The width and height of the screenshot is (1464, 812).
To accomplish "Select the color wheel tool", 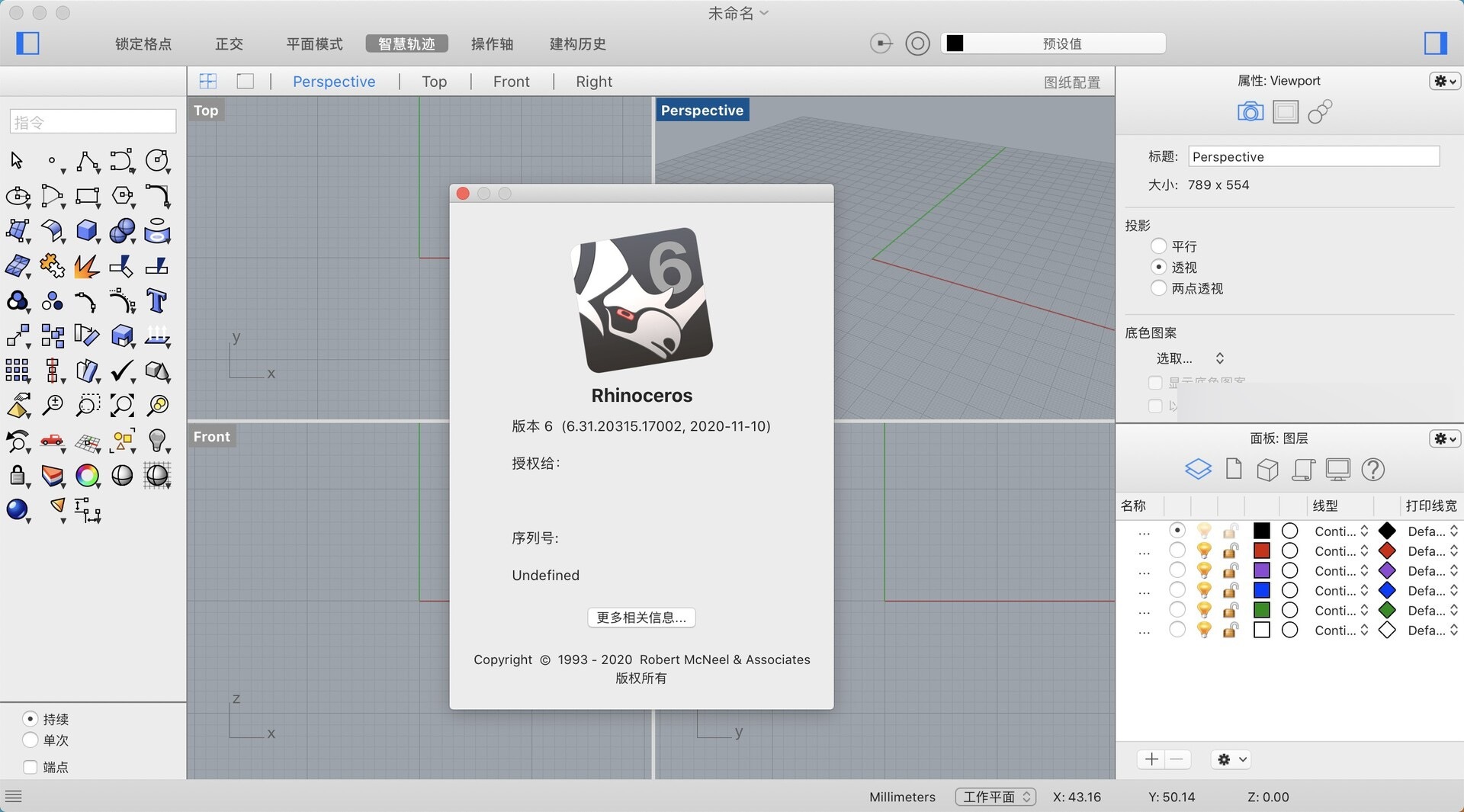I will coord(87,476).
